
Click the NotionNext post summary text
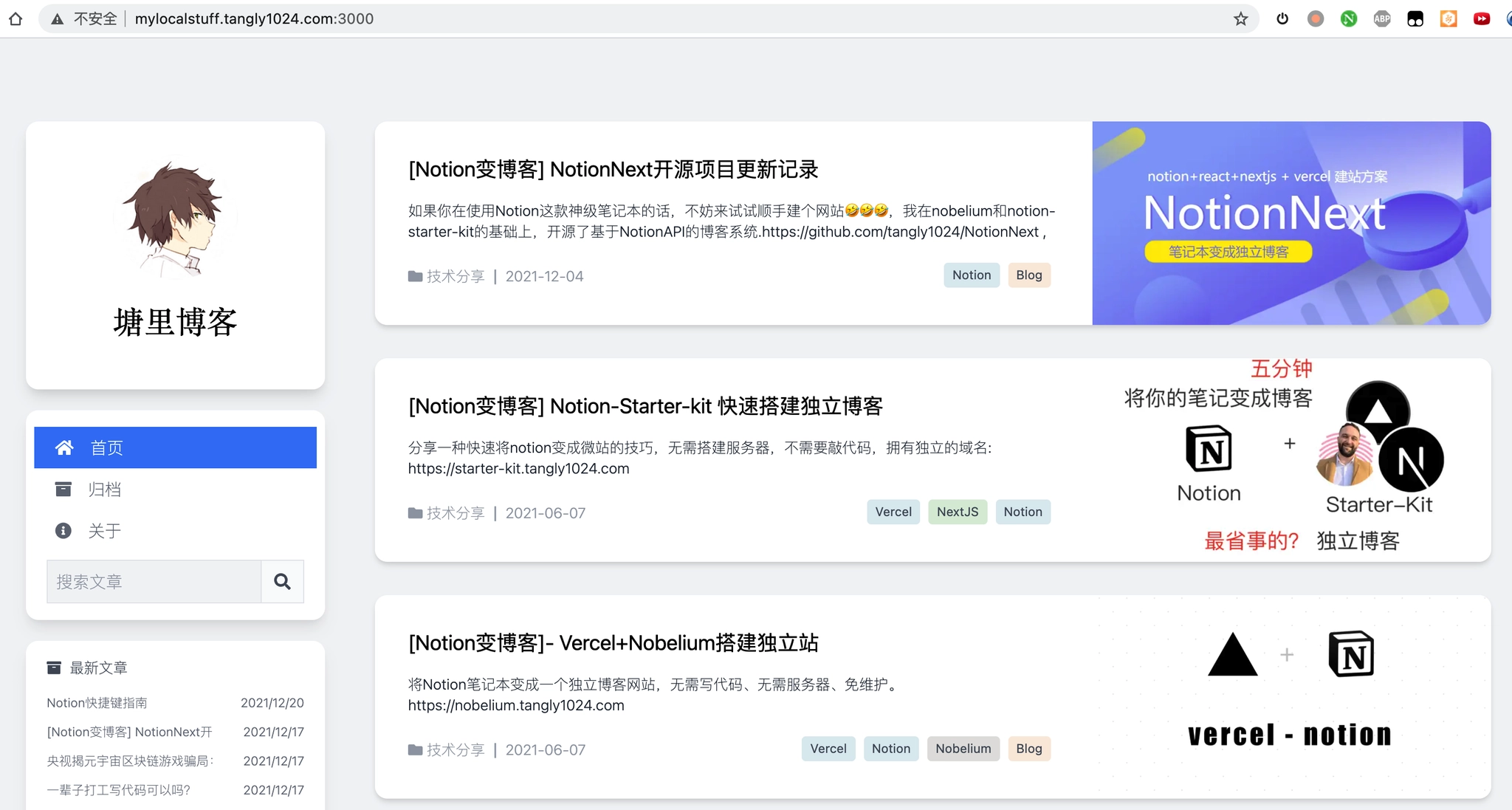pos(732,222)
